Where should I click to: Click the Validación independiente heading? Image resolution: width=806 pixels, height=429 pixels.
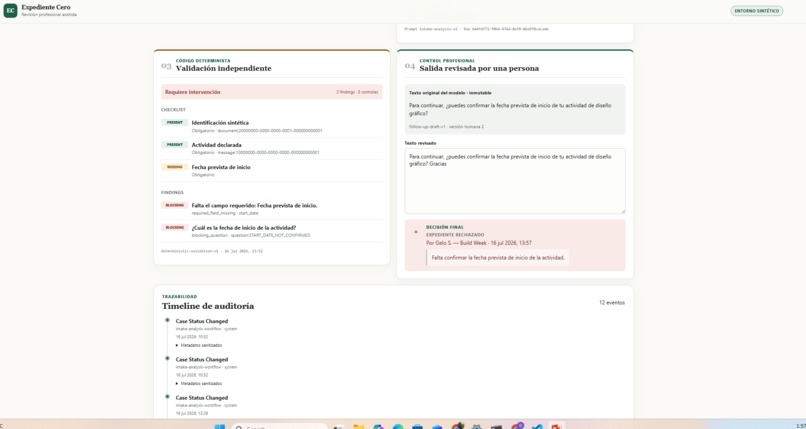[x=224, y=68]
